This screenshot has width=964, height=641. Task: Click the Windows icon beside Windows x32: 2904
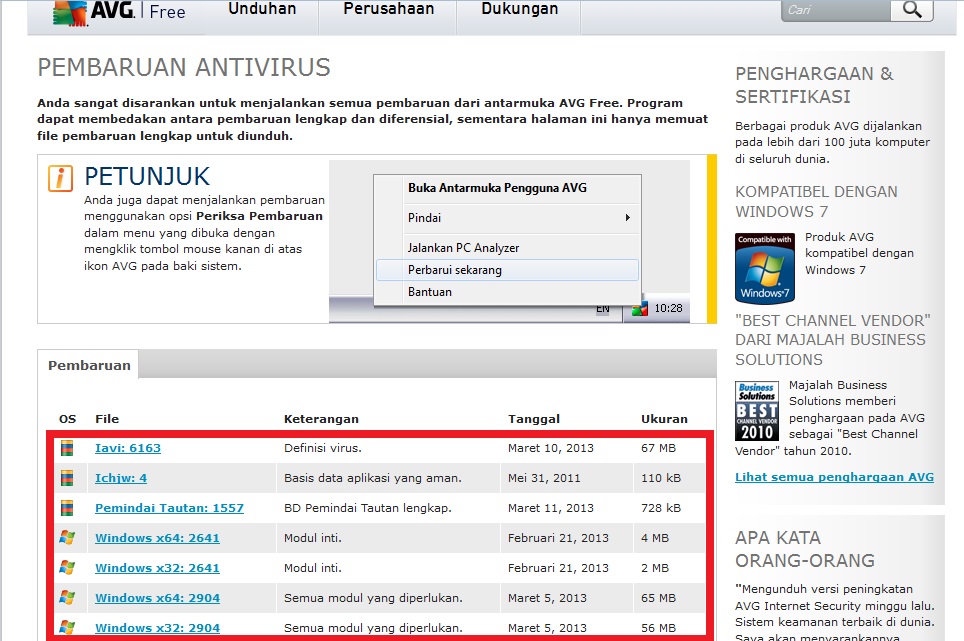coord(67,627)
